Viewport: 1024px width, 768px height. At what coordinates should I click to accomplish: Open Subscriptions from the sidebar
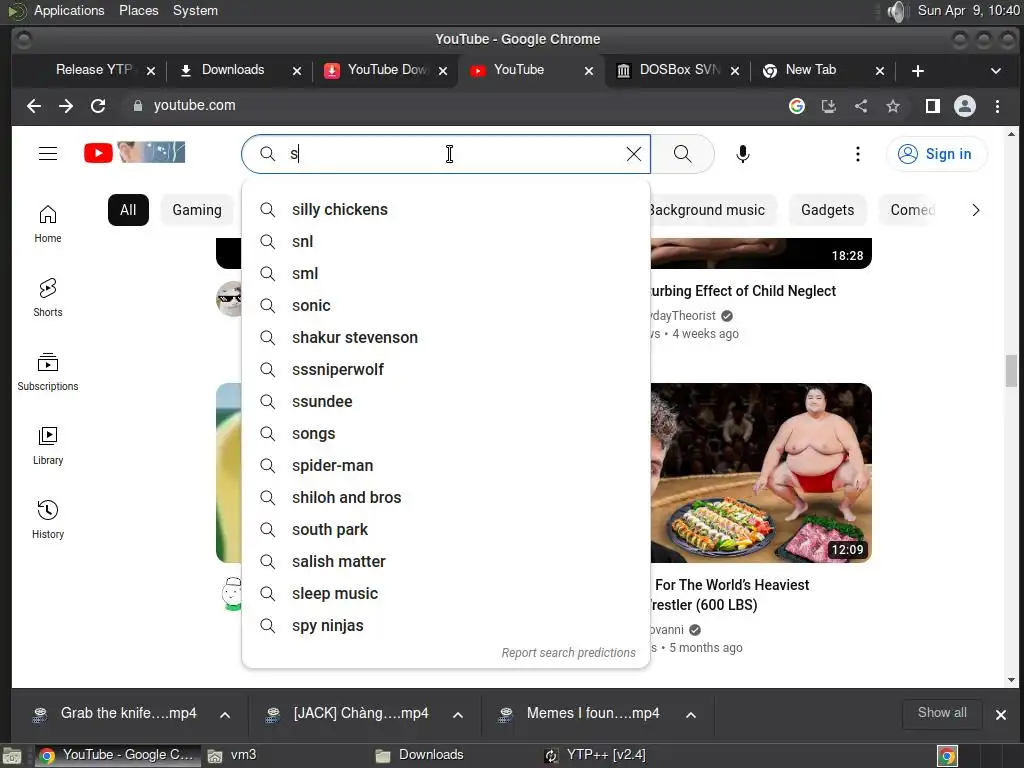tap(48, 372)
